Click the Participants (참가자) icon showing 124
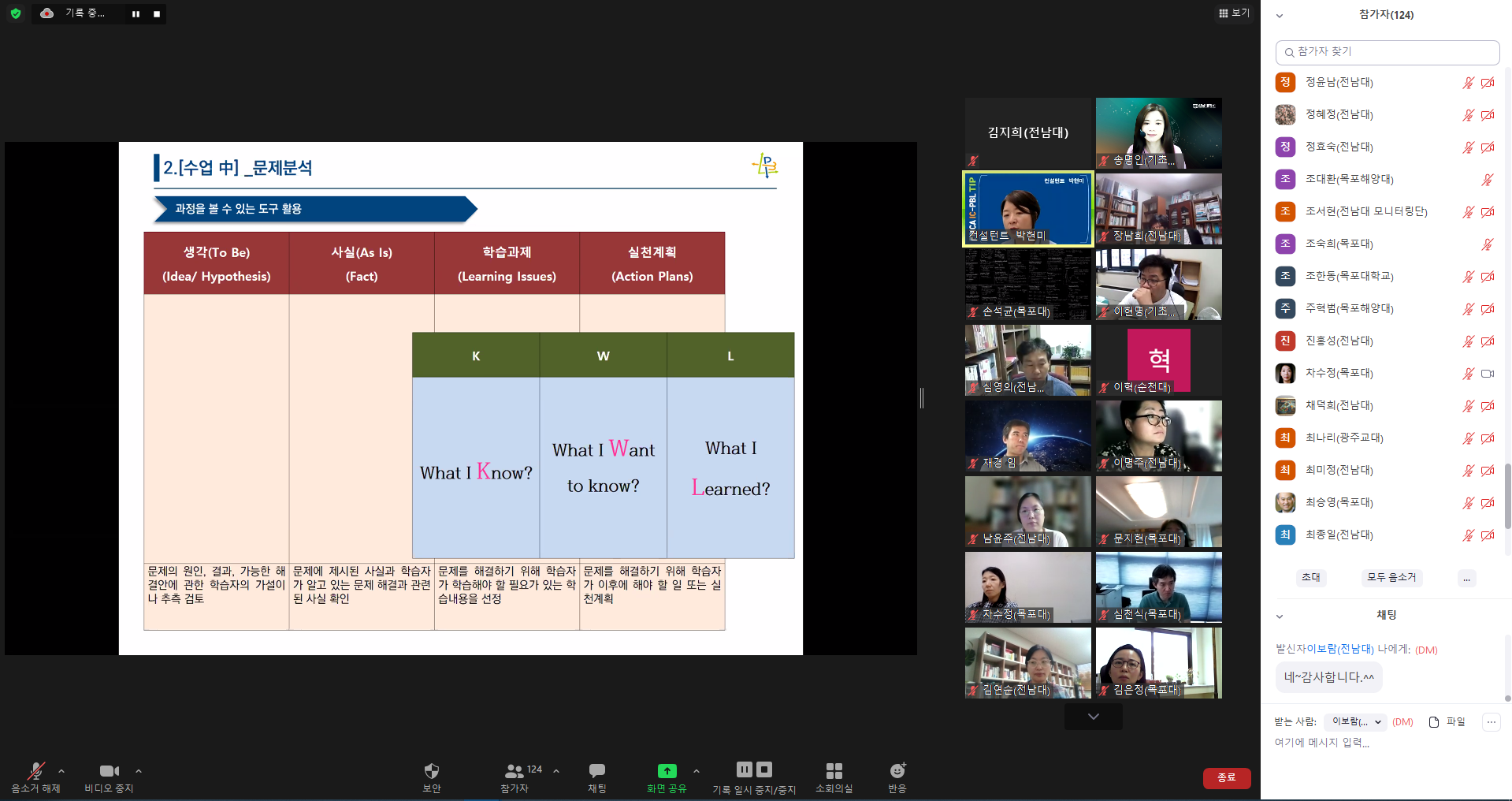Viewport: 1512px width, 801px height. 515,771
